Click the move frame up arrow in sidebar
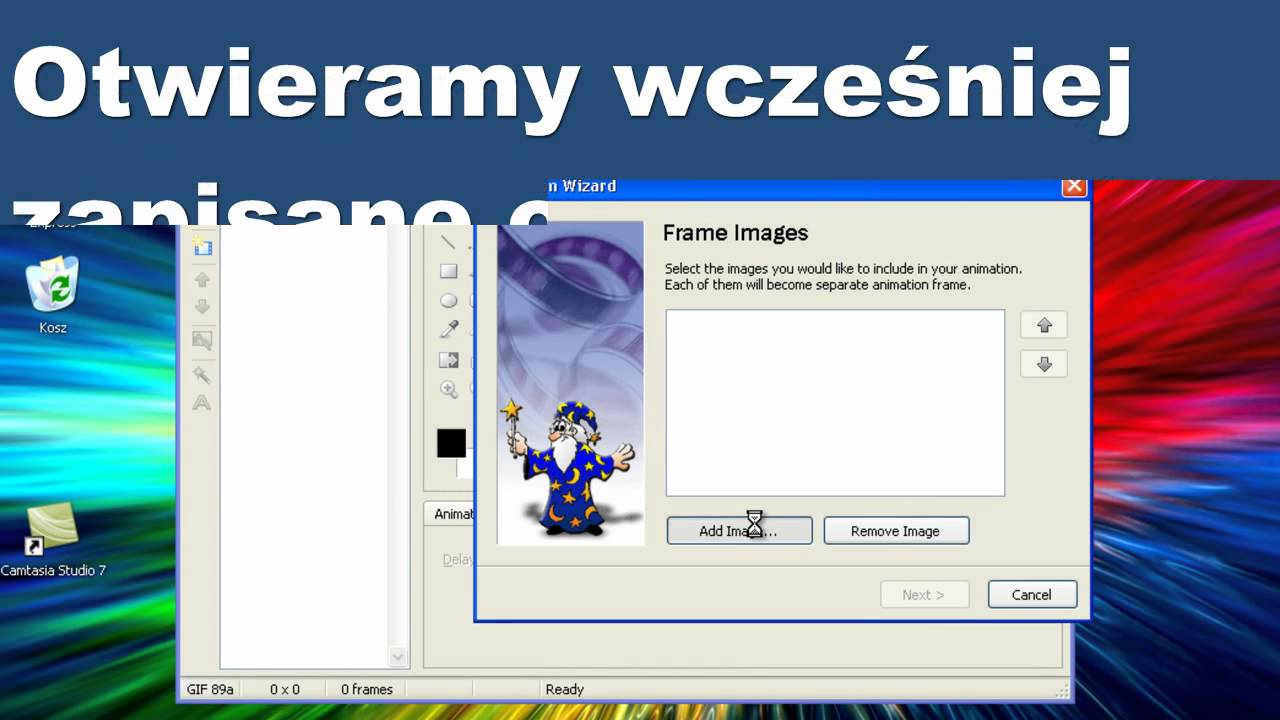This screenshot has width=1280, height=720. (202, 280)
